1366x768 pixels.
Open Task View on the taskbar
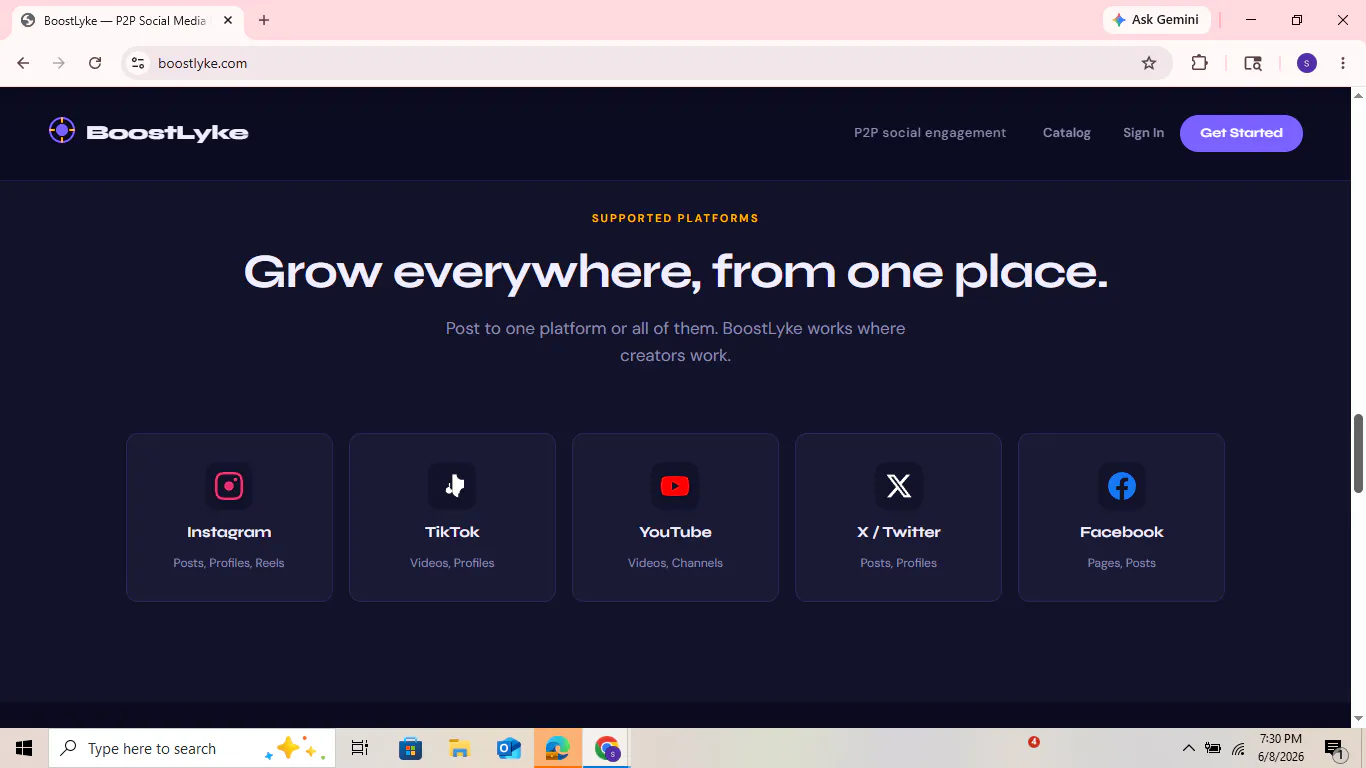coord(360,748)
